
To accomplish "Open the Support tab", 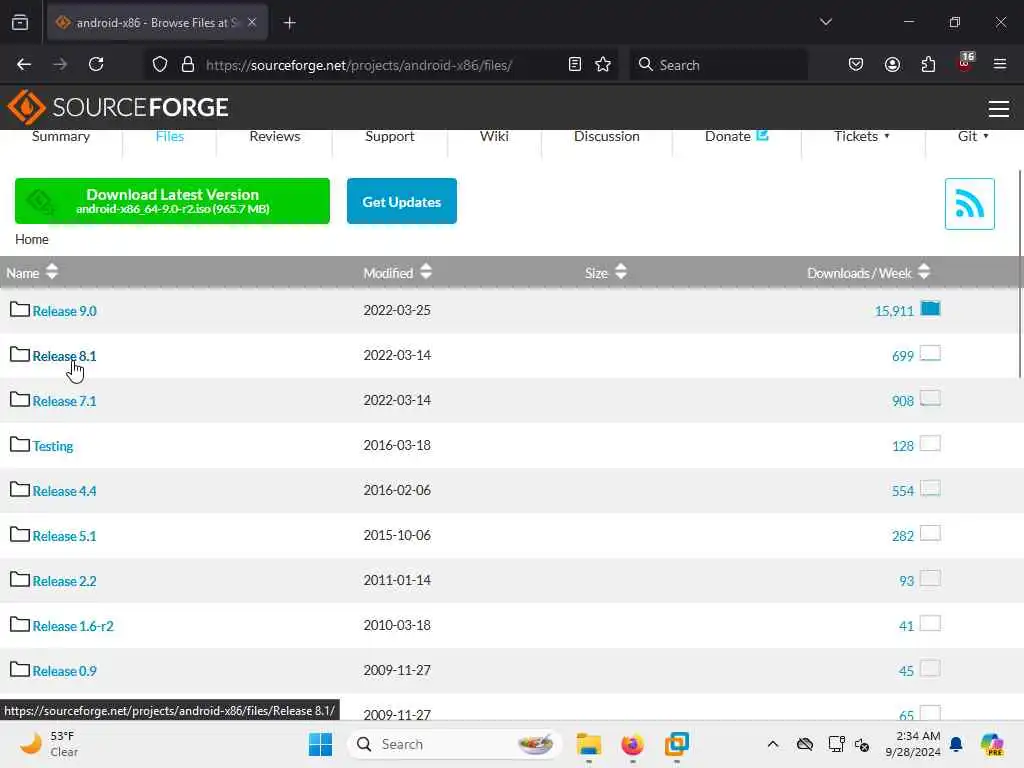I will coord(390,136).
